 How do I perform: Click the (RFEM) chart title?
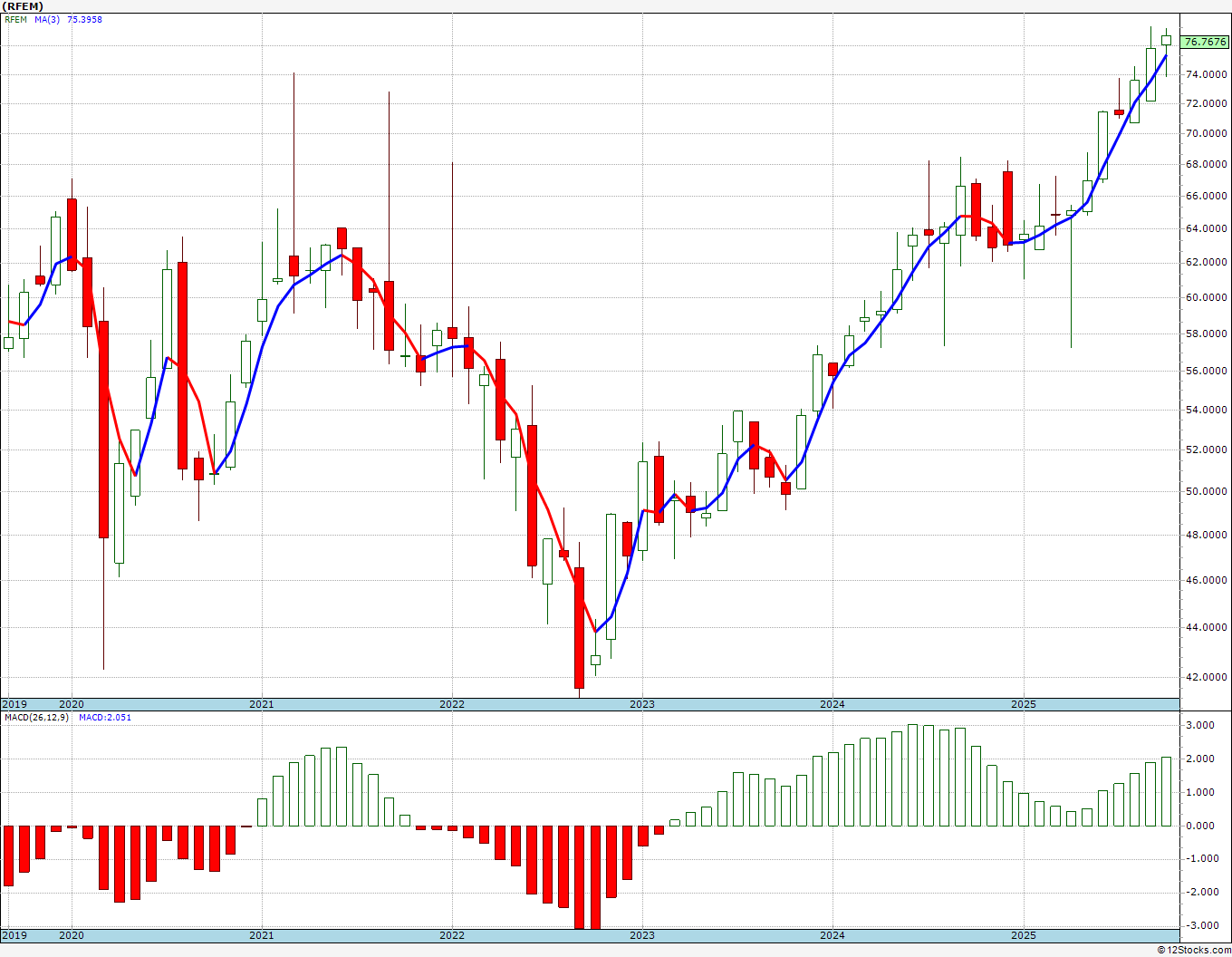pos(24,6)
